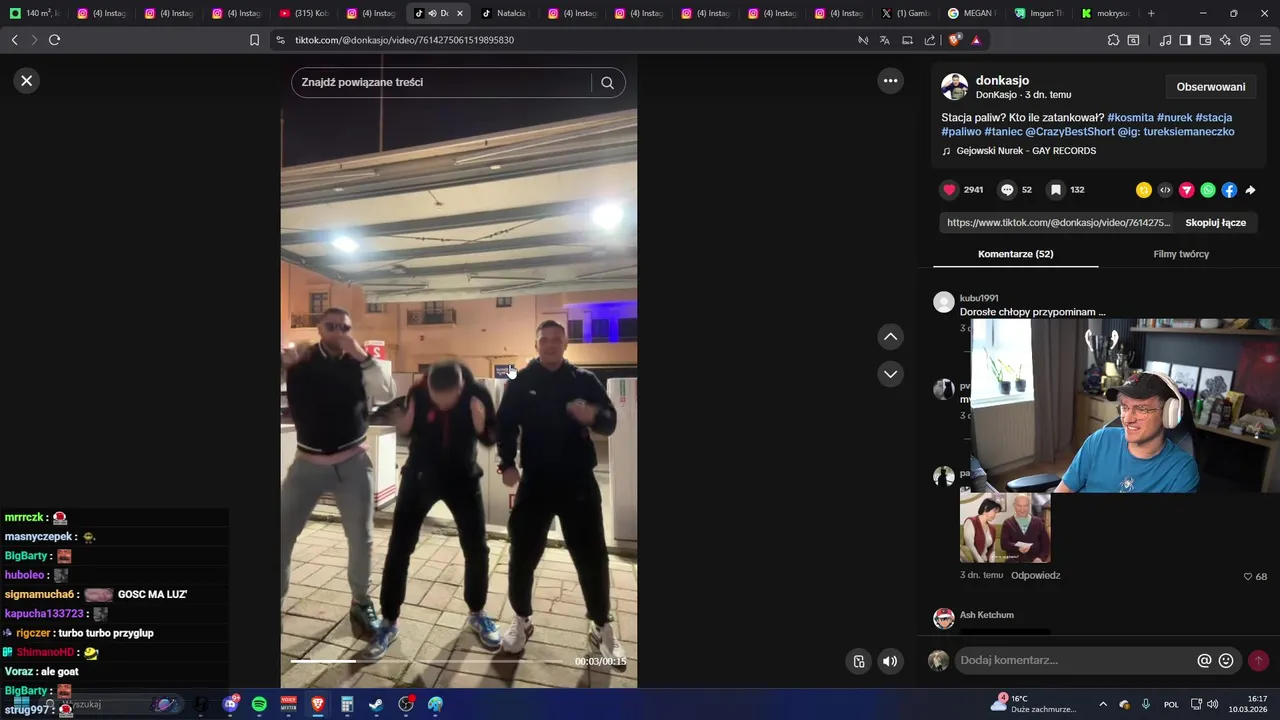This screenshot has width=1280, height=720.
Task: Open Discord from the taskbar
Action: pos(230,704)
